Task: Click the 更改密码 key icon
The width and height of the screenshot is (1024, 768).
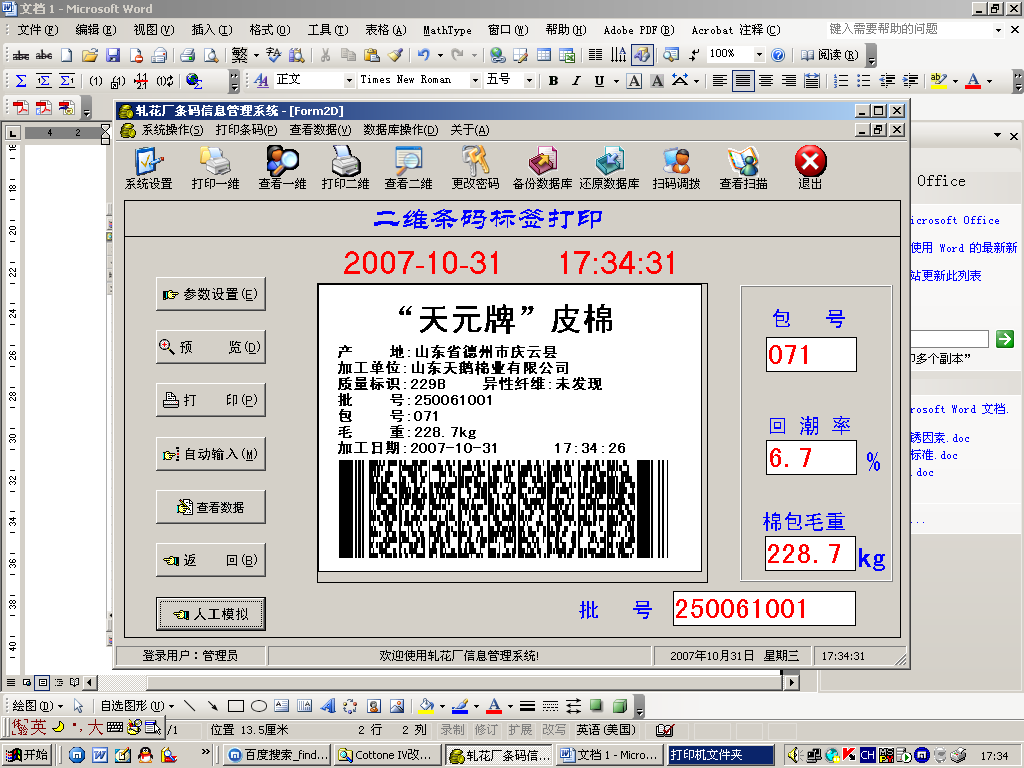Action: 475,168
